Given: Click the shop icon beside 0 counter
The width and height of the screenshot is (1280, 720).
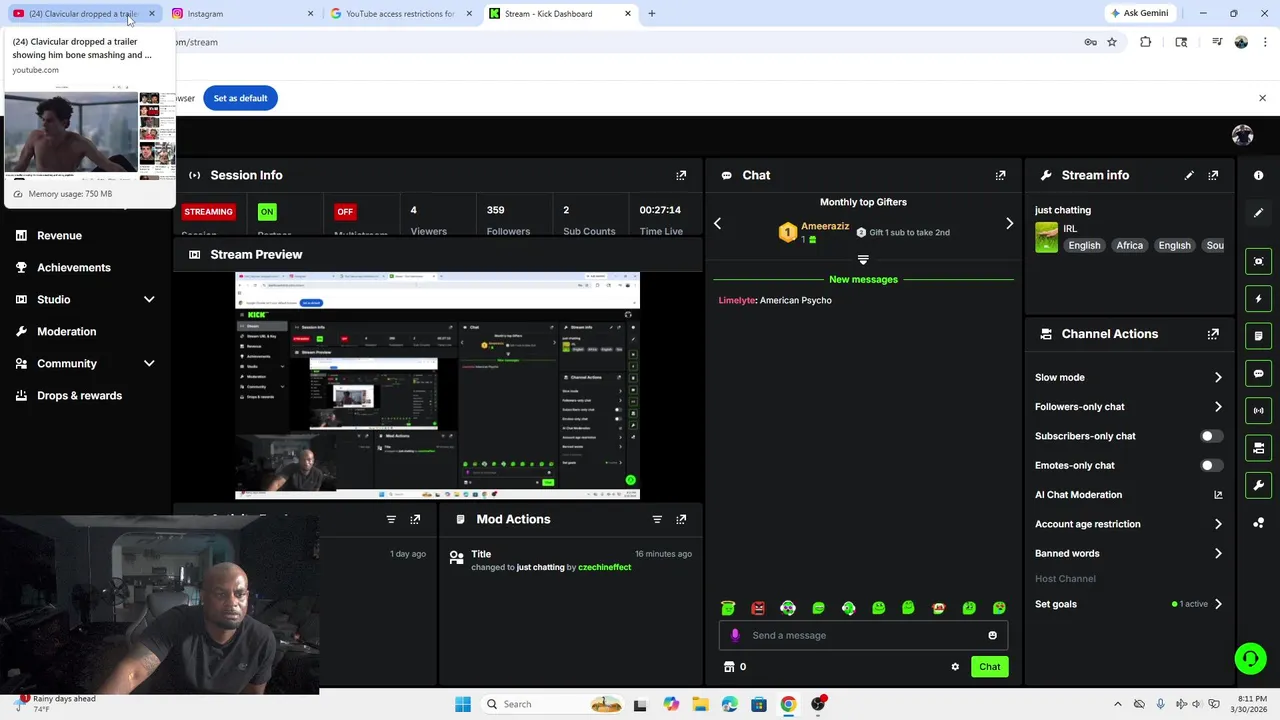Looking at the screenshot, I should point(729,667).
